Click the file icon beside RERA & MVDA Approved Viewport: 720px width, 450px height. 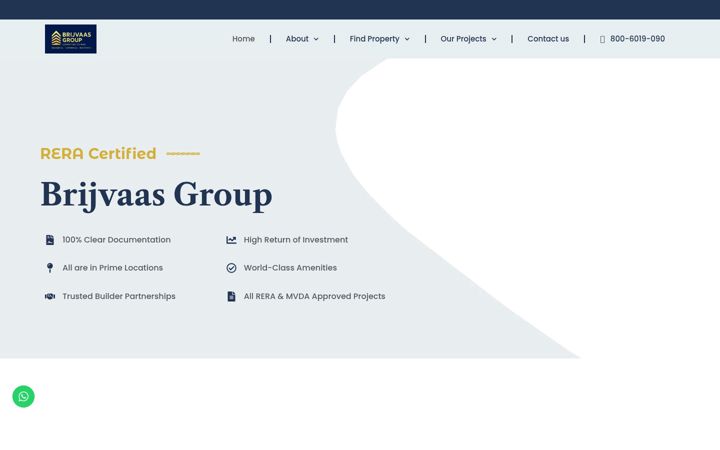click(231, 296)
